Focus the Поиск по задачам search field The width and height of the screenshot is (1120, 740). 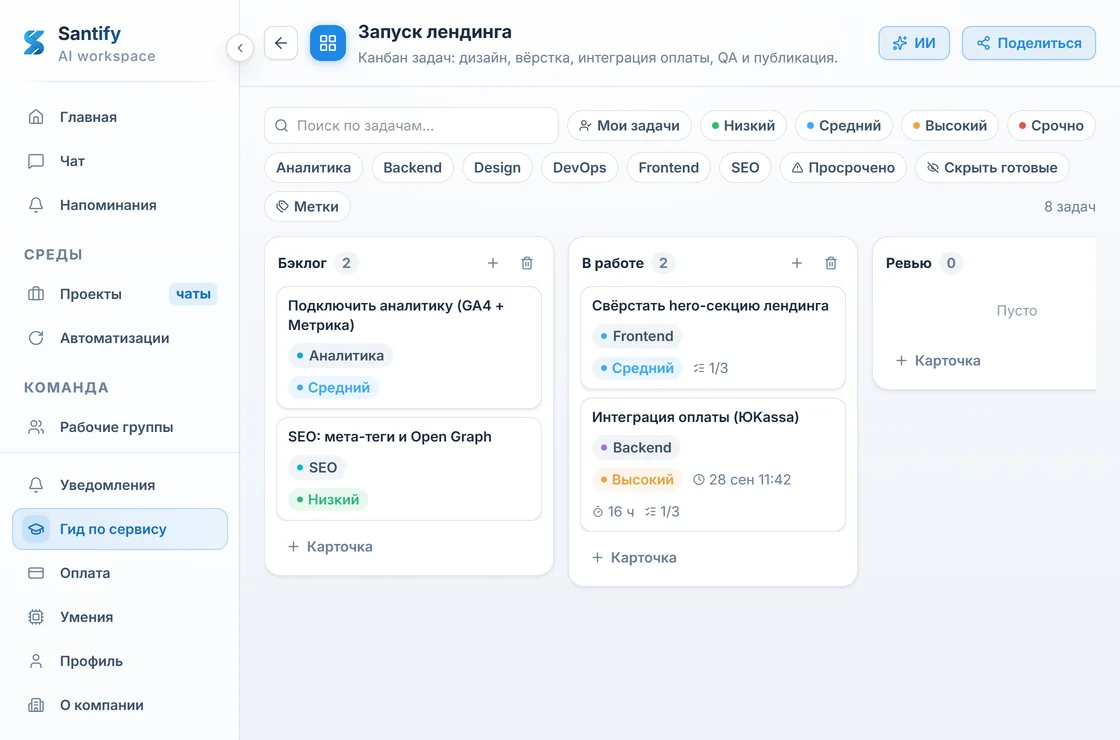tap(411, 126)
